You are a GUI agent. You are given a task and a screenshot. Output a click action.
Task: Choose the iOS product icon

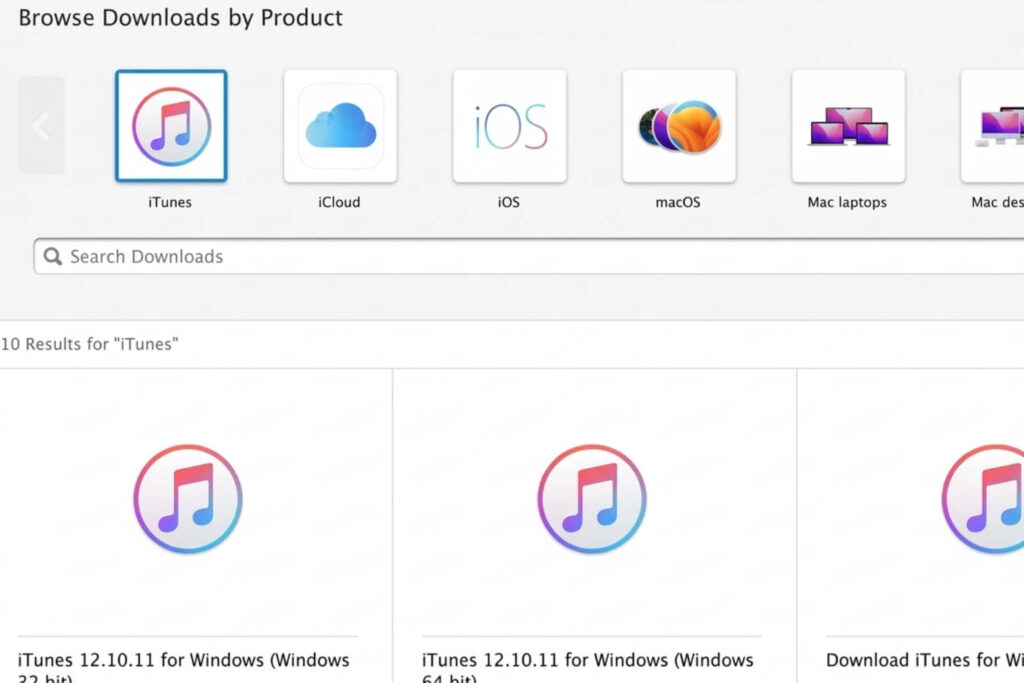coord(509,126)
